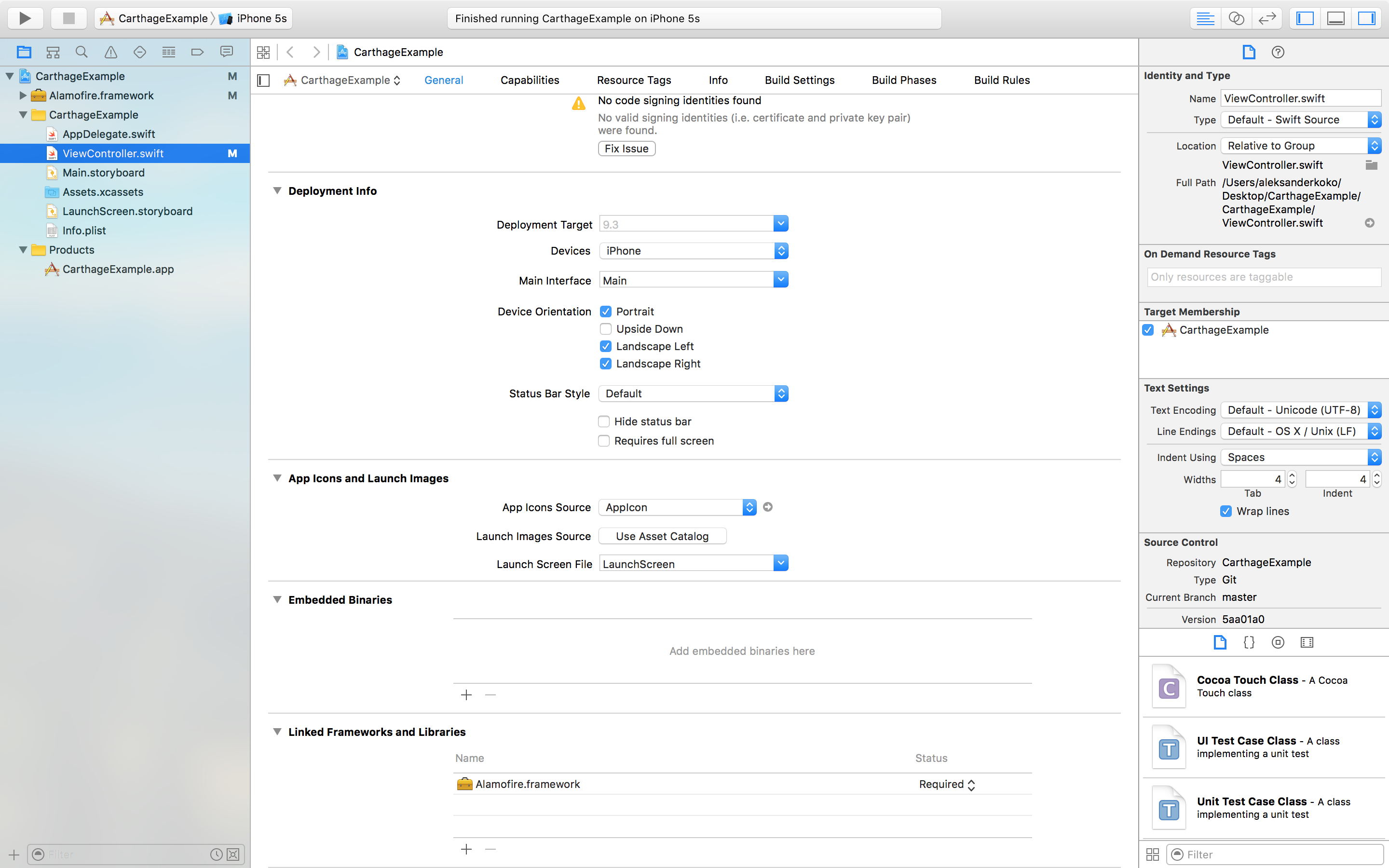Check Hide status bar option
The image size is (1389, 868).
[604, 421]
